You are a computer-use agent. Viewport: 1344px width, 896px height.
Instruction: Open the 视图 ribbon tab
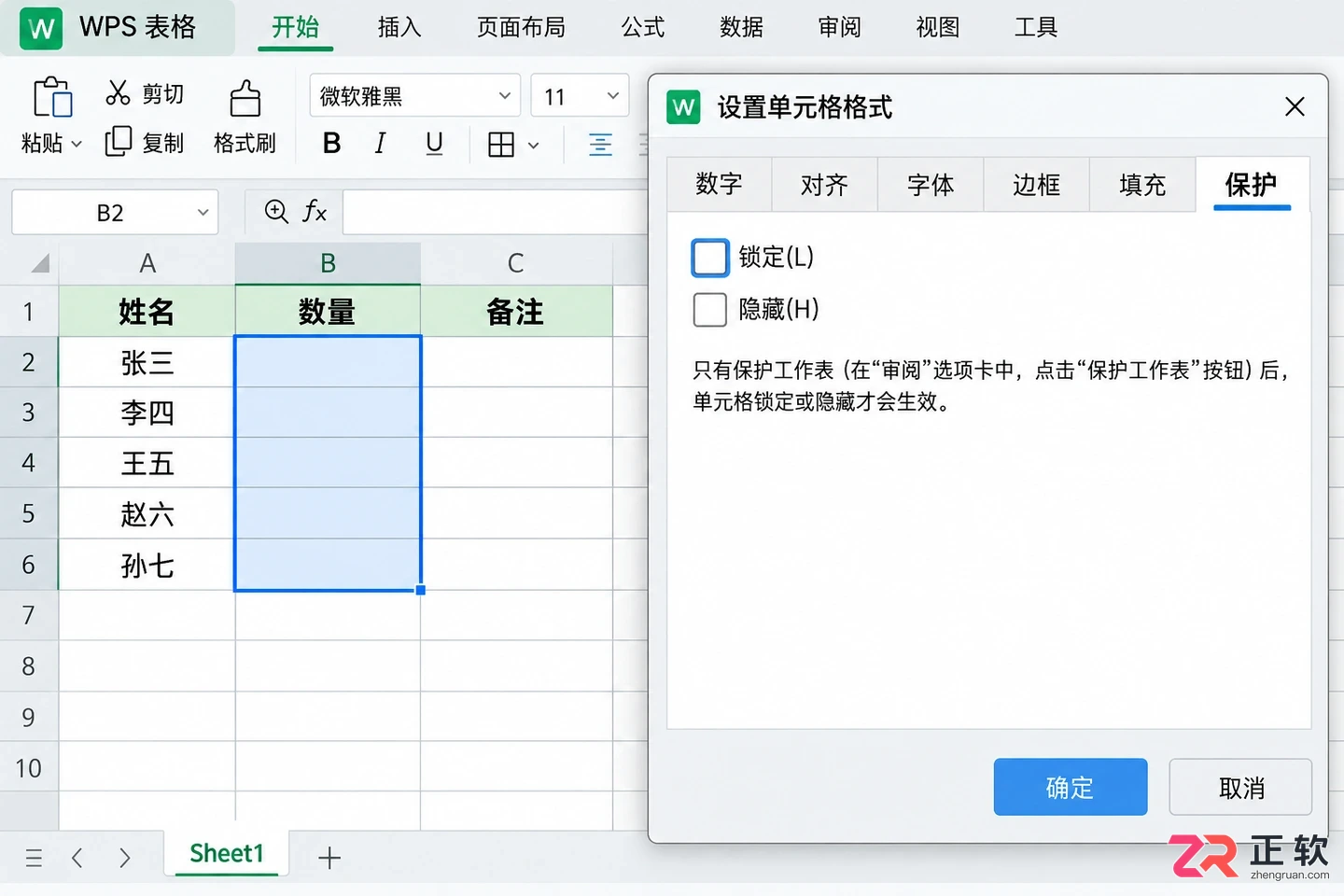(937, 27)
